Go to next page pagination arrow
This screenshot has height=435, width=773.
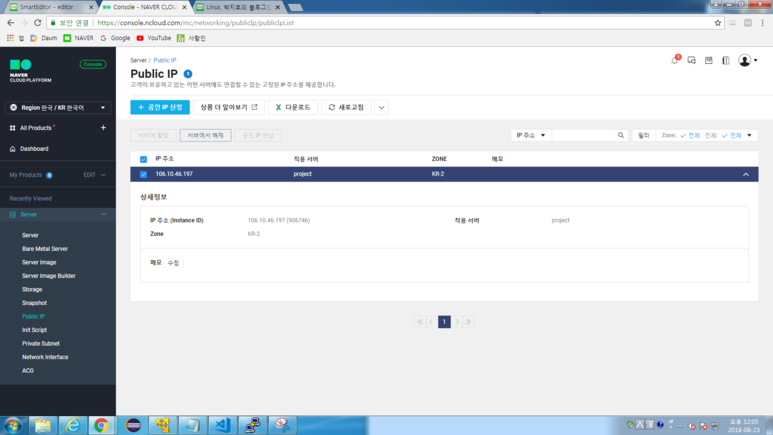coord(457,322)
